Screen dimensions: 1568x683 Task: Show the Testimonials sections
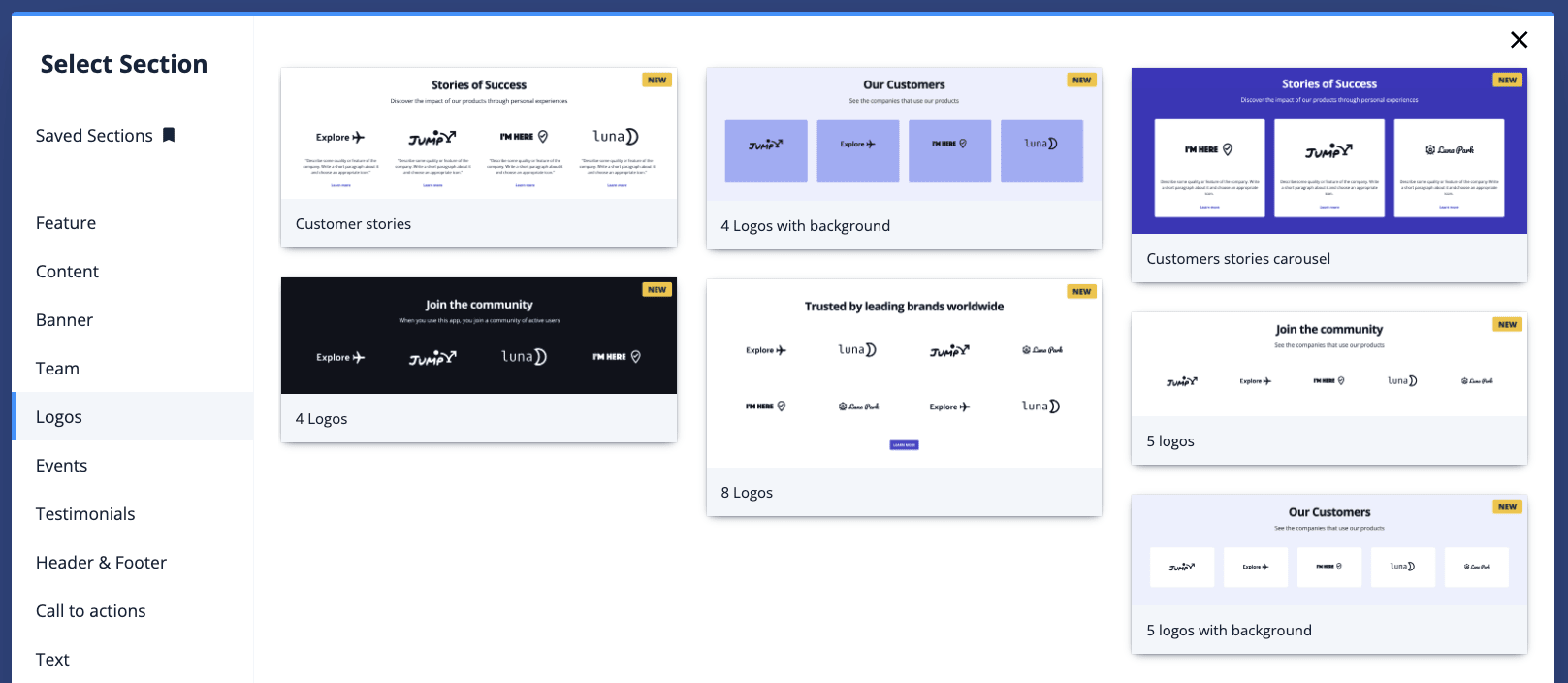coord(85,514)
